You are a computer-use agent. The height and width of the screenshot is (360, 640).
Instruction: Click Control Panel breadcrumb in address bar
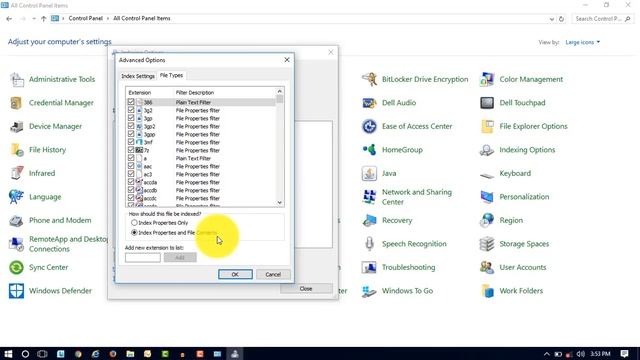tap(85, 18)
